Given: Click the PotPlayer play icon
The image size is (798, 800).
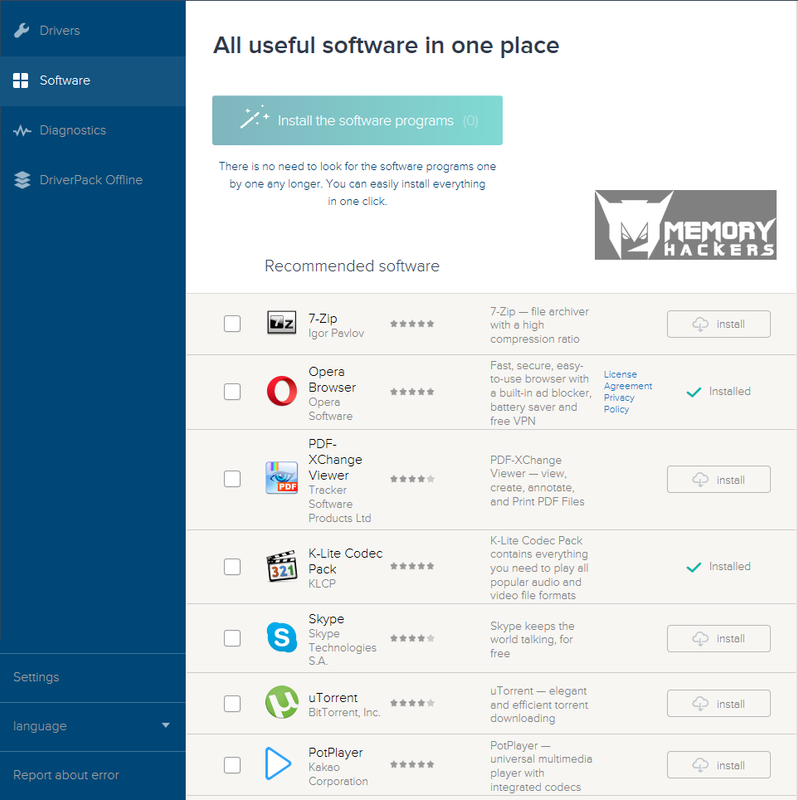Looking at the screenshot, I should (278, 764).
